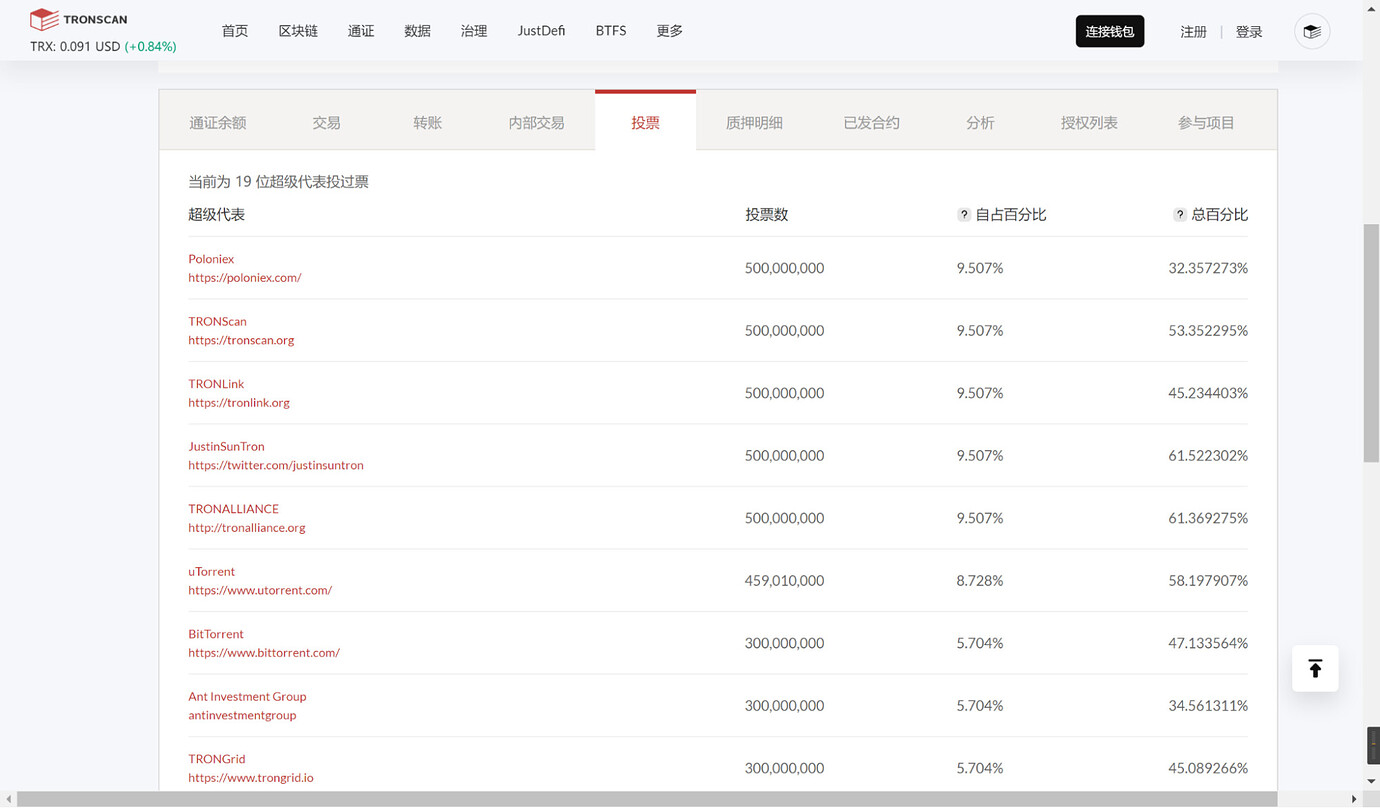Switch to the 交易 tab
The image size is (1380, 808).
coord(326,122)
